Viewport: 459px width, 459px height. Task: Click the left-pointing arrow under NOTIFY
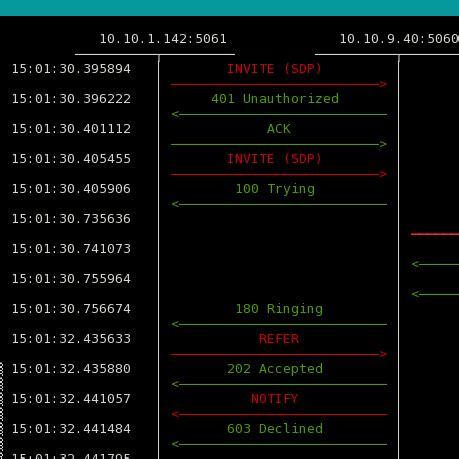(x=279, y=414)
